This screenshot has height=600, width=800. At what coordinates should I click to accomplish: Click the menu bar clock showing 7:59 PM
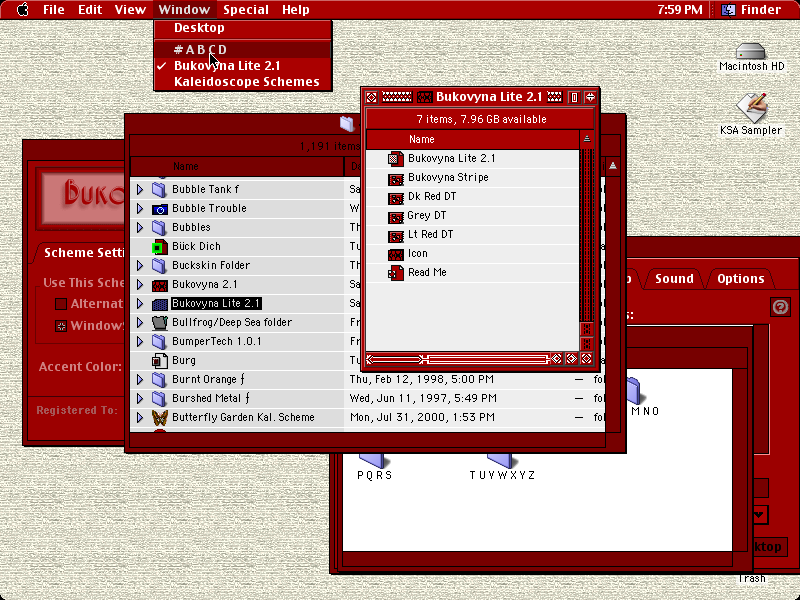[680, 9]
